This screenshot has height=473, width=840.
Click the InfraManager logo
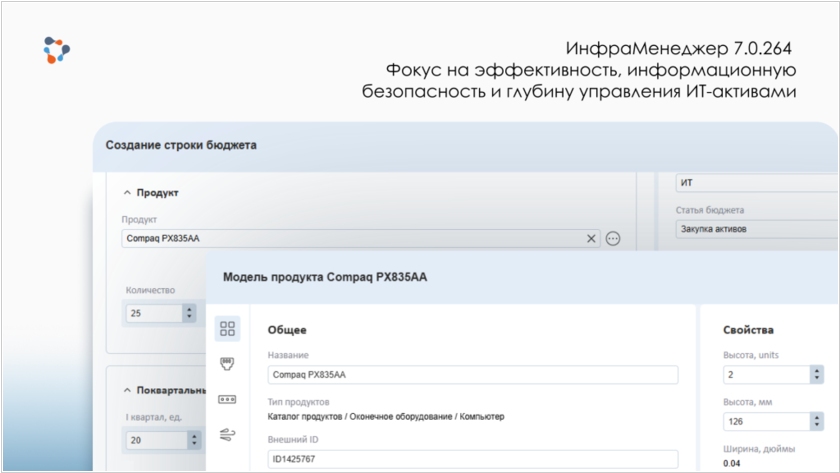pyautogui.click(x=57, y=49)
